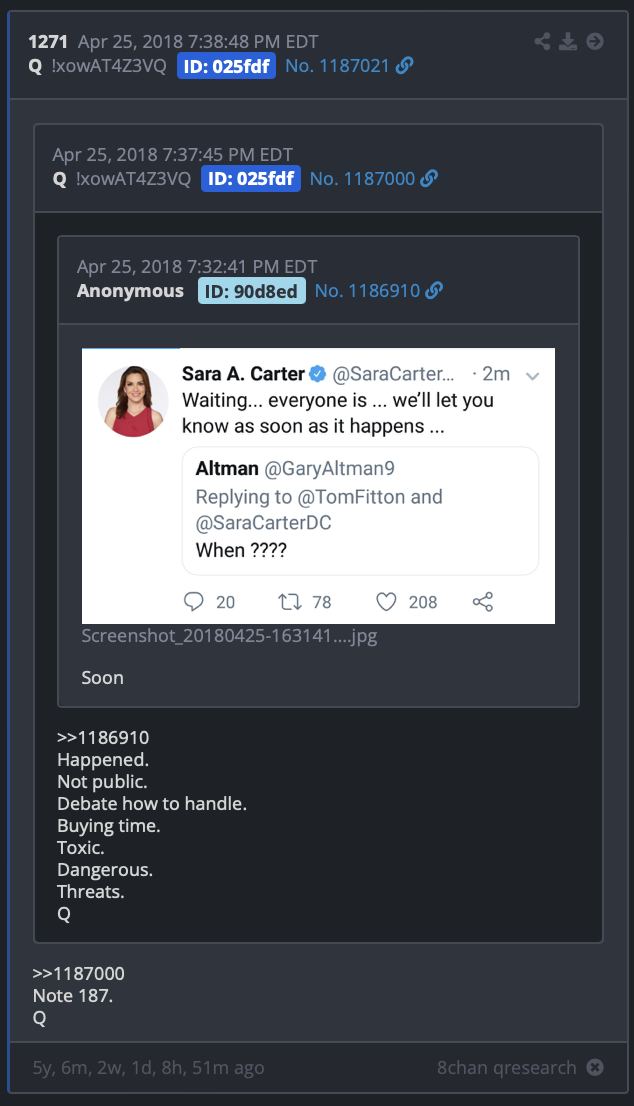The width and height of the screenshot is (634, 1106).
Task: Select the ID: 90d8ed badge
Action: 252,291
